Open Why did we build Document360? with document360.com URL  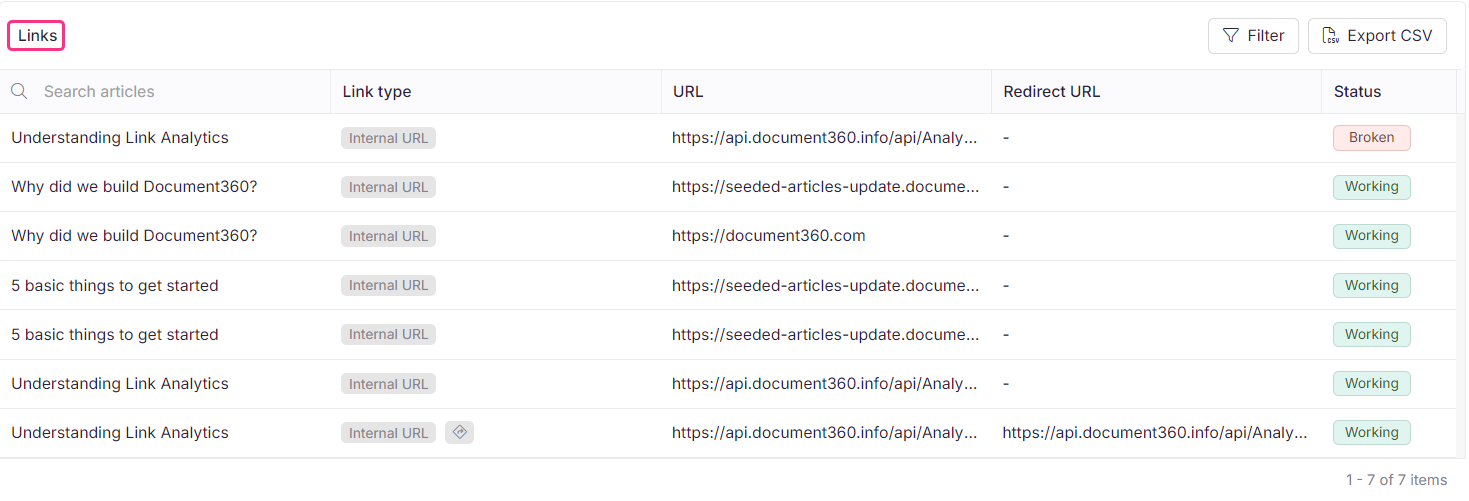(134, 236)
